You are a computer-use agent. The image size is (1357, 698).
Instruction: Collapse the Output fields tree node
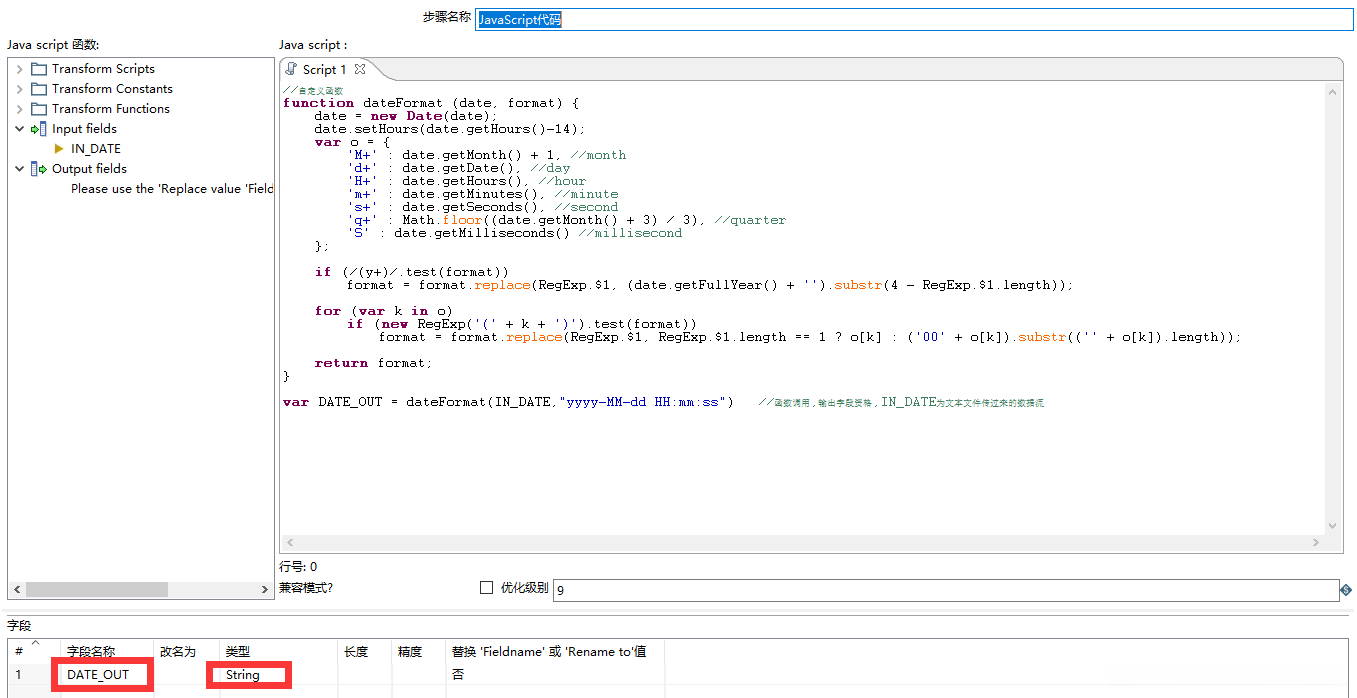pos(20,169)
